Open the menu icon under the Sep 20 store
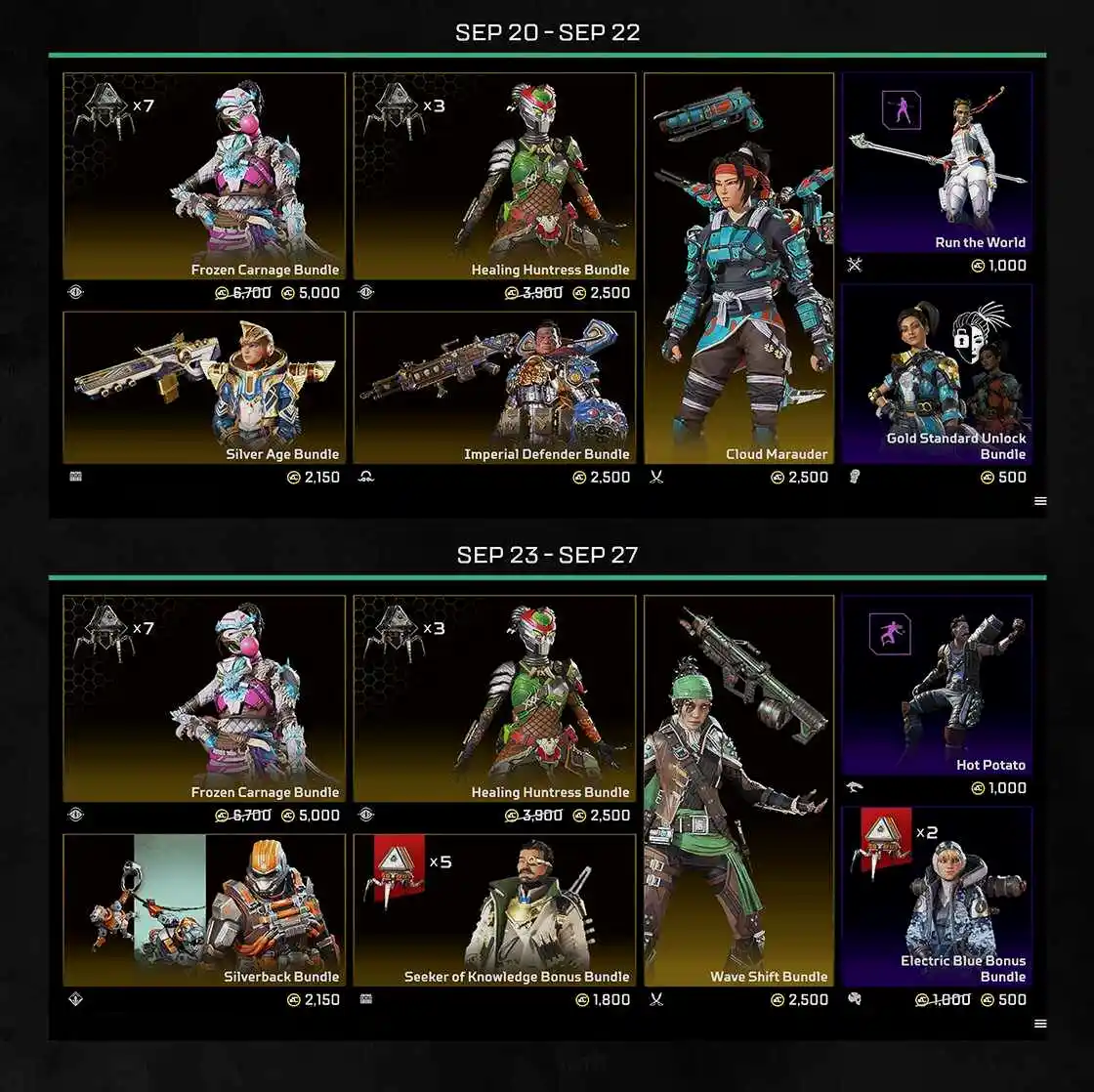The image size is (1094, 1092). (x=1040, y=501)
